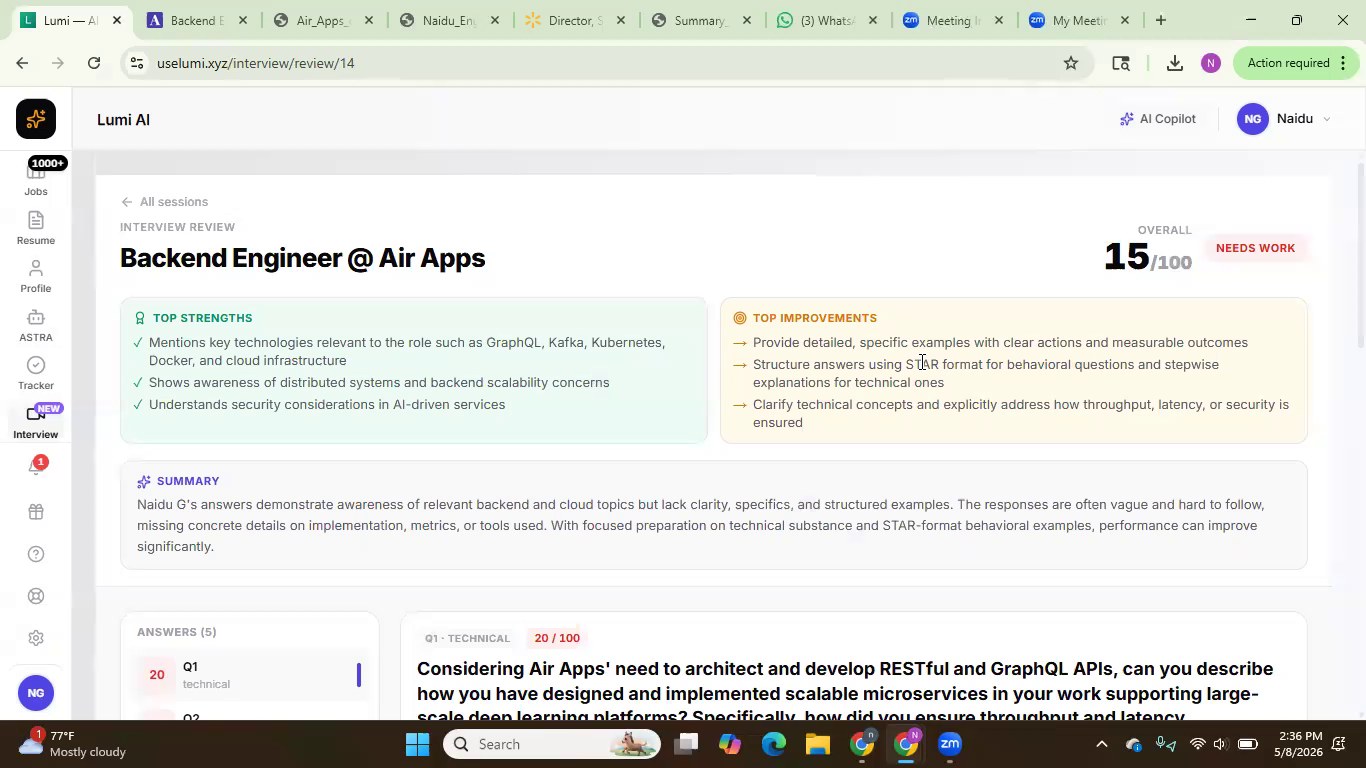Switch to the Meeting Zoom browser tab
Image resolution: width=1366 pixels, height=768 pixels.
(x=952, y=20)
